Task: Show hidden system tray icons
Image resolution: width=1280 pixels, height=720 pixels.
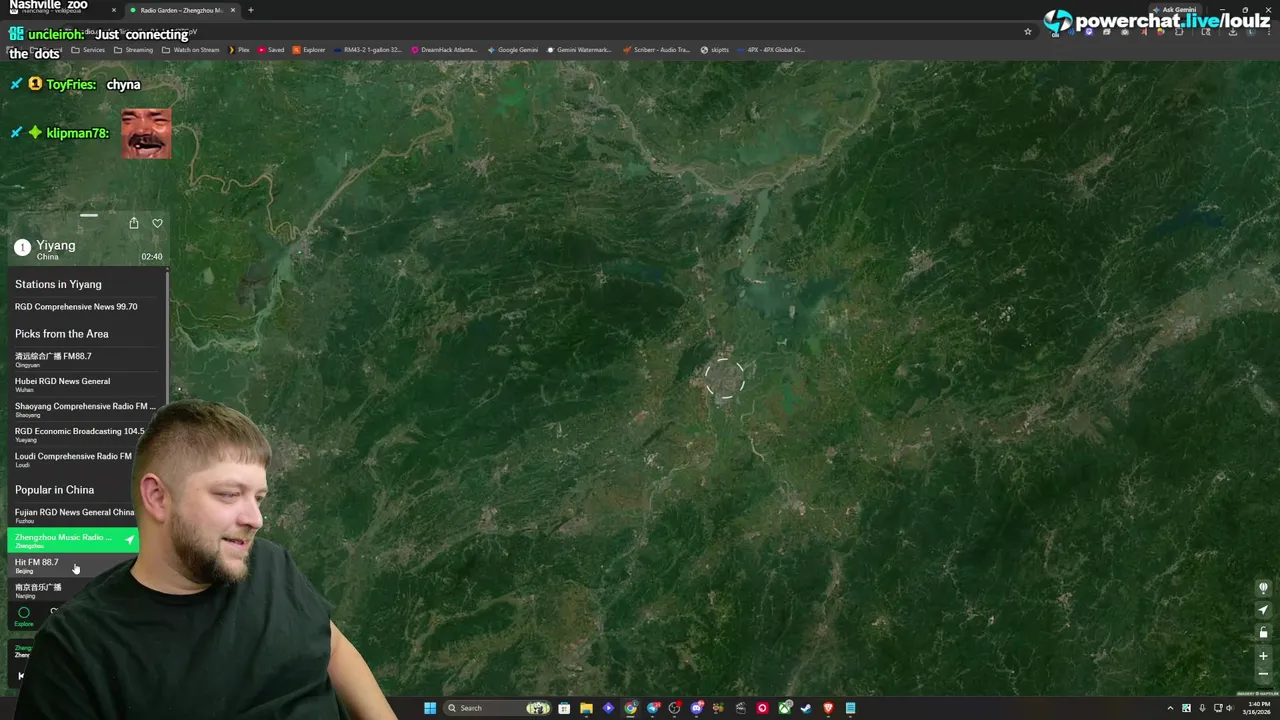Action: (1170, 708)
